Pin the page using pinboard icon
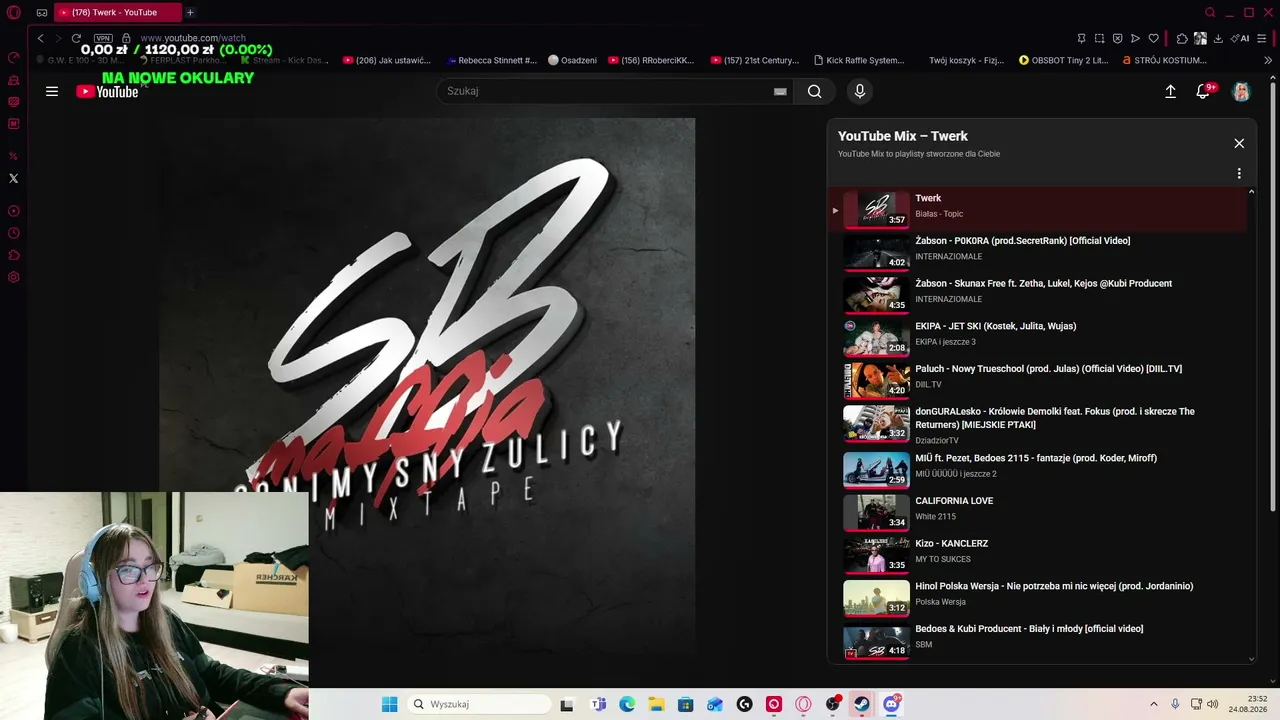Image resolution: width=1280 pixels, height=720 pixels. click(1081, 38)
